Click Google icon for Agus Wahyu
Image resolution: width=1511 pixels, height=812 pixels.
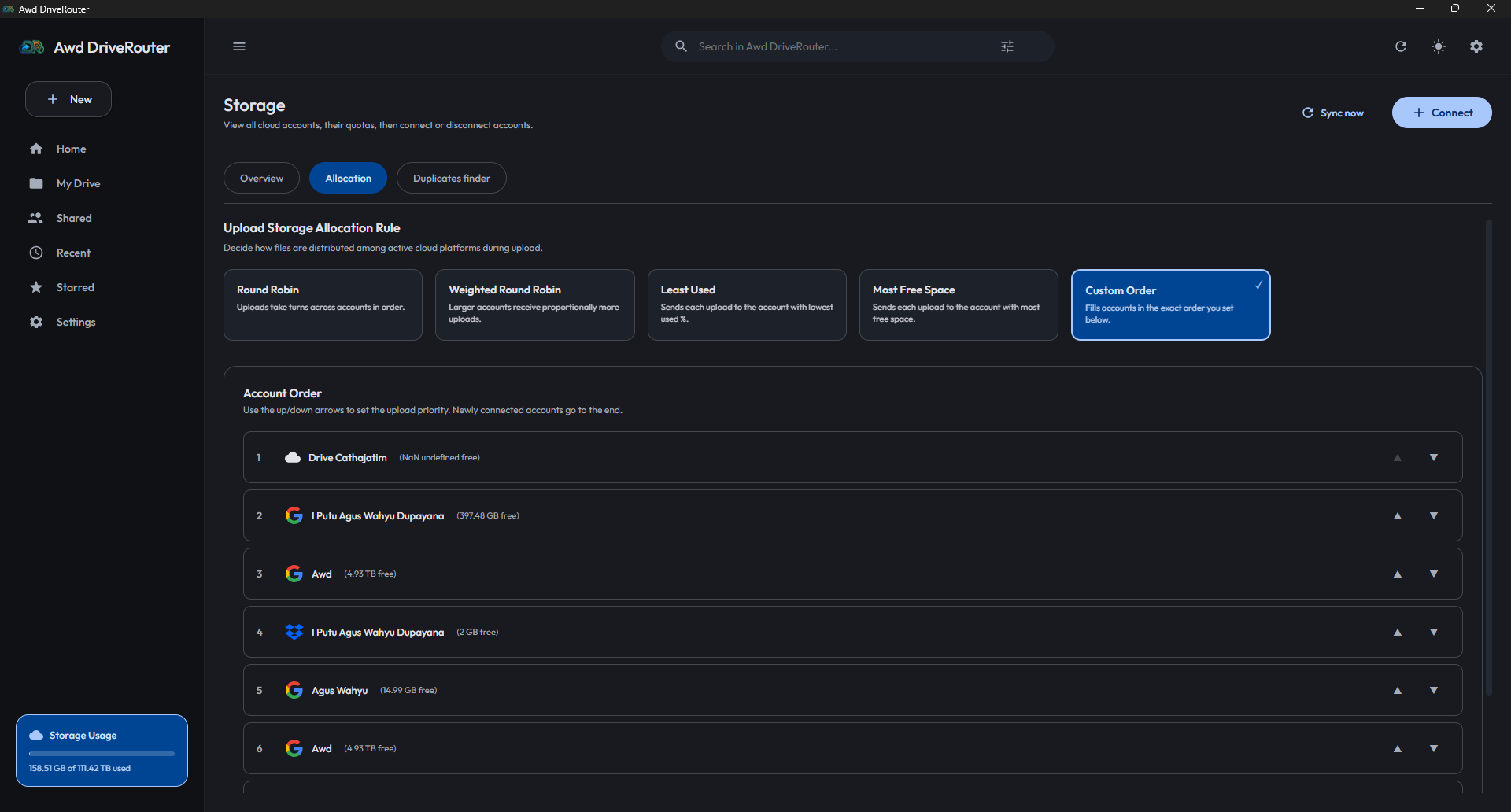[294, 690]
